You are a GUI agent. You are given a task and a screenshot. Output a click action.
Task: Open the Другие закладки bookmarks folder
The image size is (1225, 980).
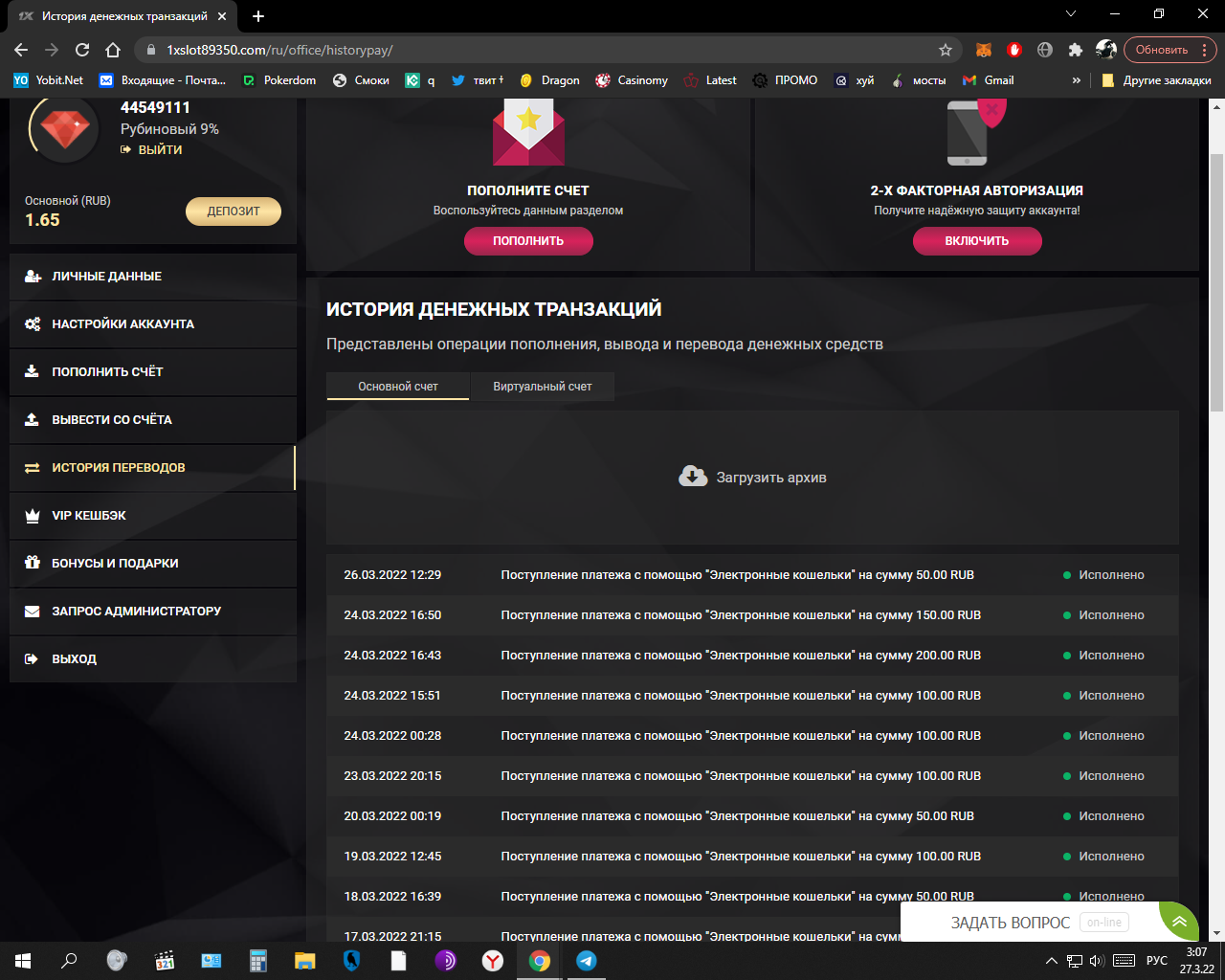[x=1157, y=80]
